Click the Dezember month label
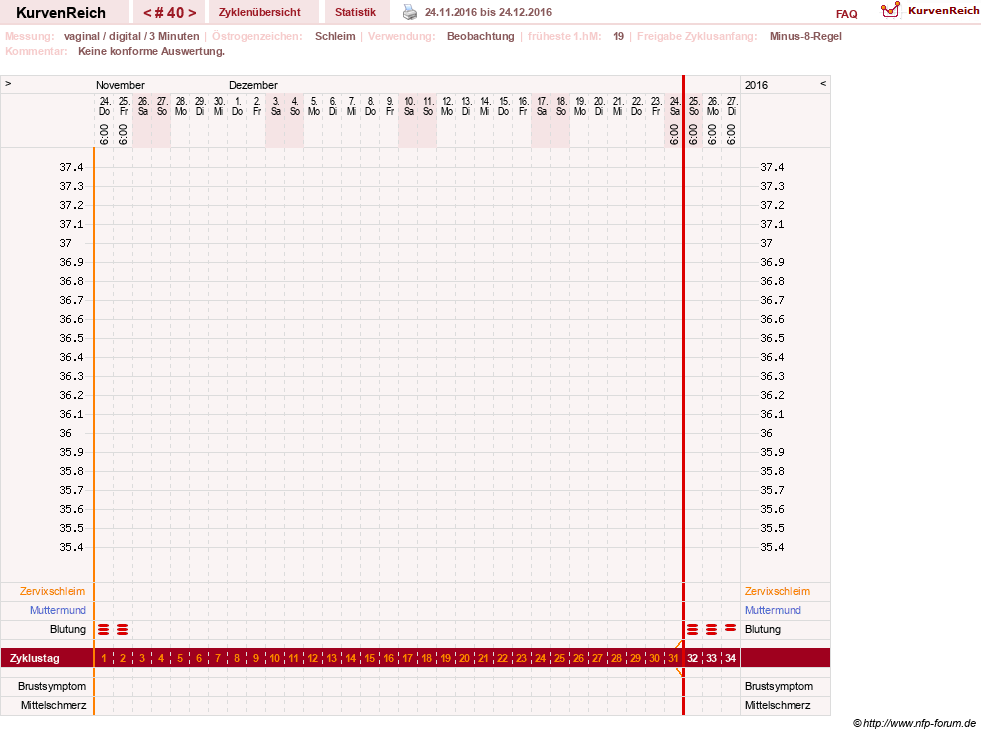Screen dimensions: 981x735 pyautogui.click(x=253, y=85)
